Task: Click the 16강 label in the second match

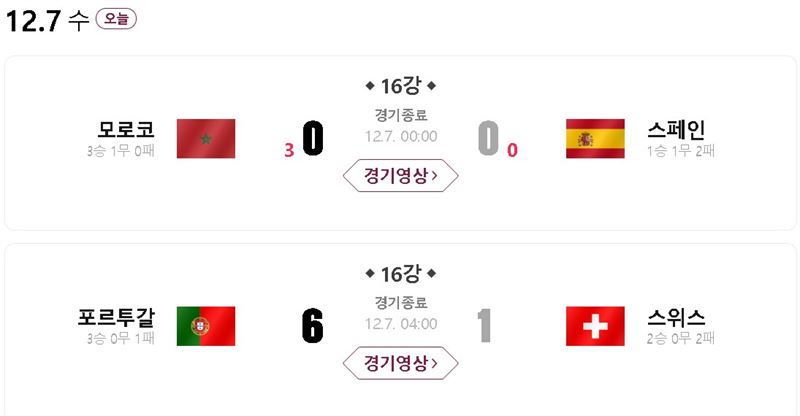Action: point(401,274)
